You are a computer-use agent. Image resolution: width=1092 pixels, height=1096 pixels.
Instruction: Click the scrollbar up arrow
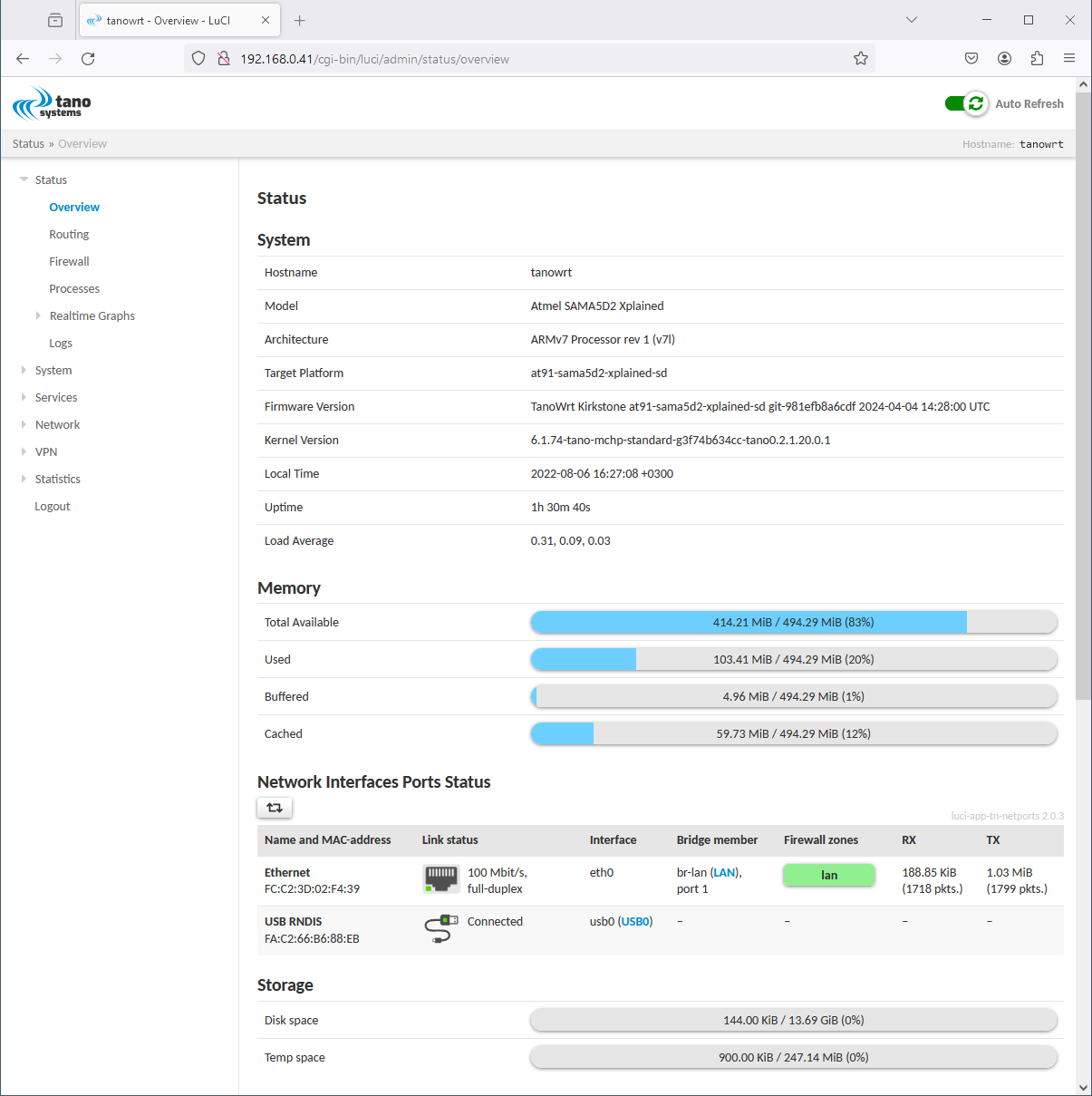pos(1083,84)
